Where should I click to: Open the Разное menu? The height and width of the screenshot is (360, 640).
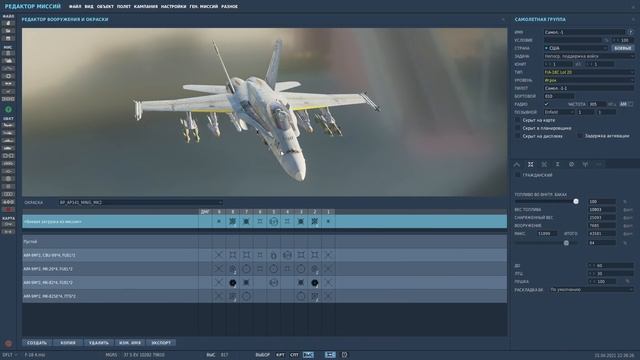click(229, 7)
